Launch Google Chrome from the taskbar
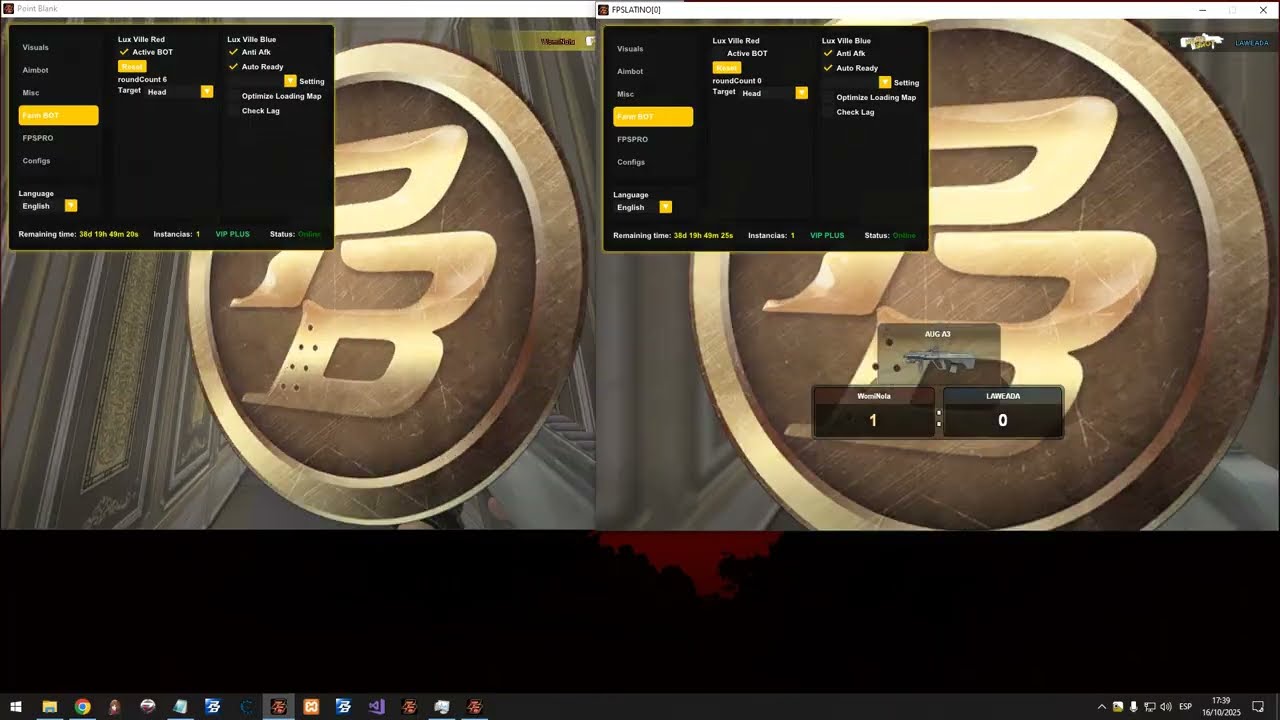Viewport: 1280px width, 720px height. pyautogui.click(x=82, y=707)
